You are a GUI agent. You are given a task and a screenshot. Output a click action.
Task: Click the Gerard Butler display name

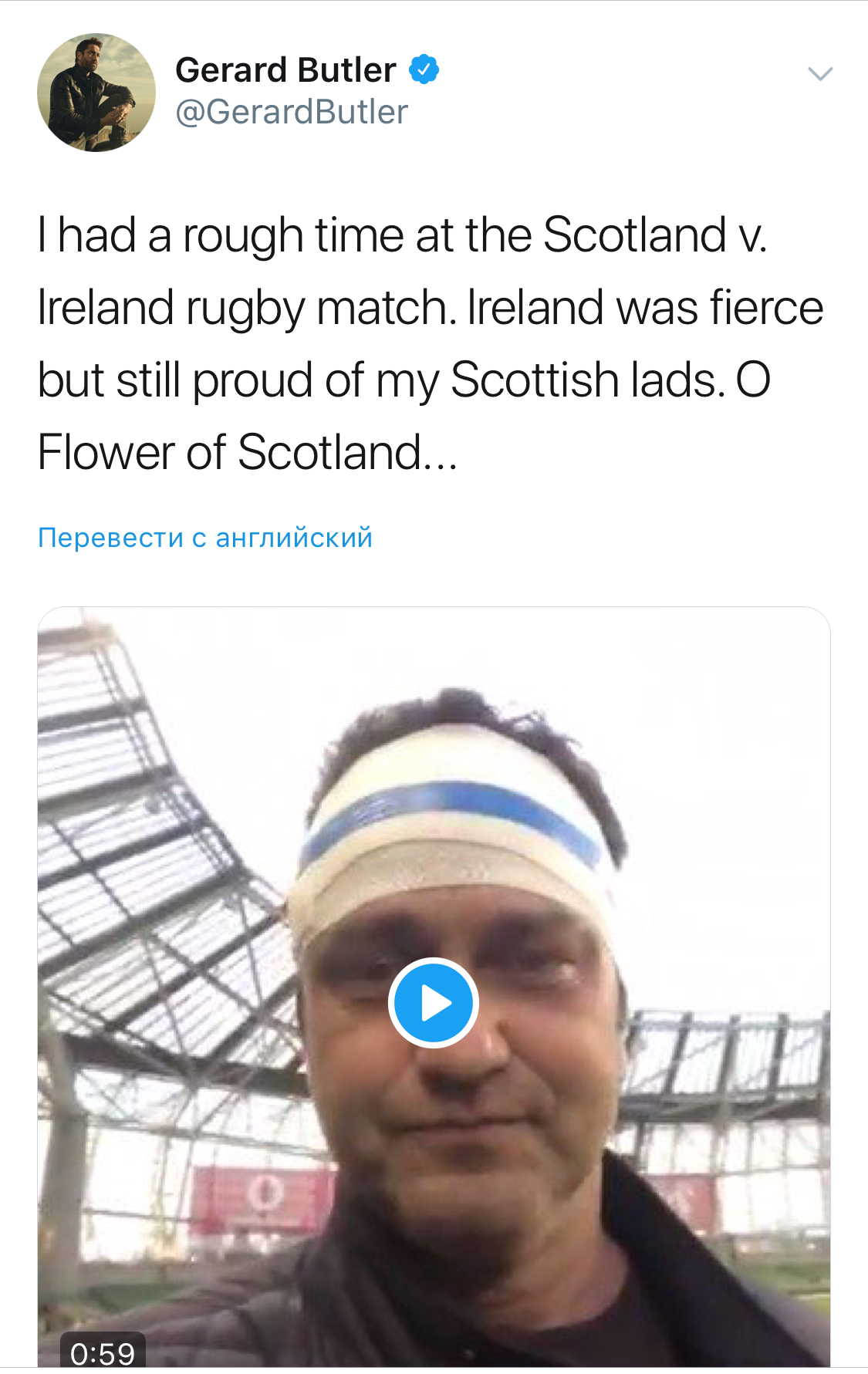[285, 70]
